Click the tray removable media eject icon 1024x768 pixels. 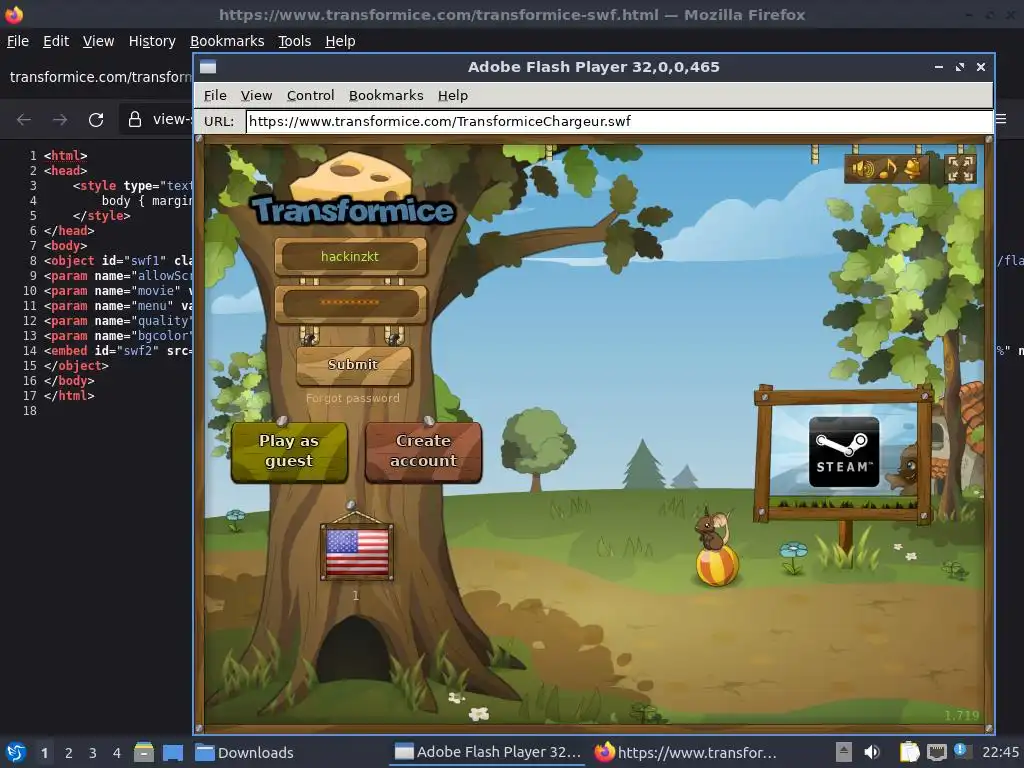point(843,752)
